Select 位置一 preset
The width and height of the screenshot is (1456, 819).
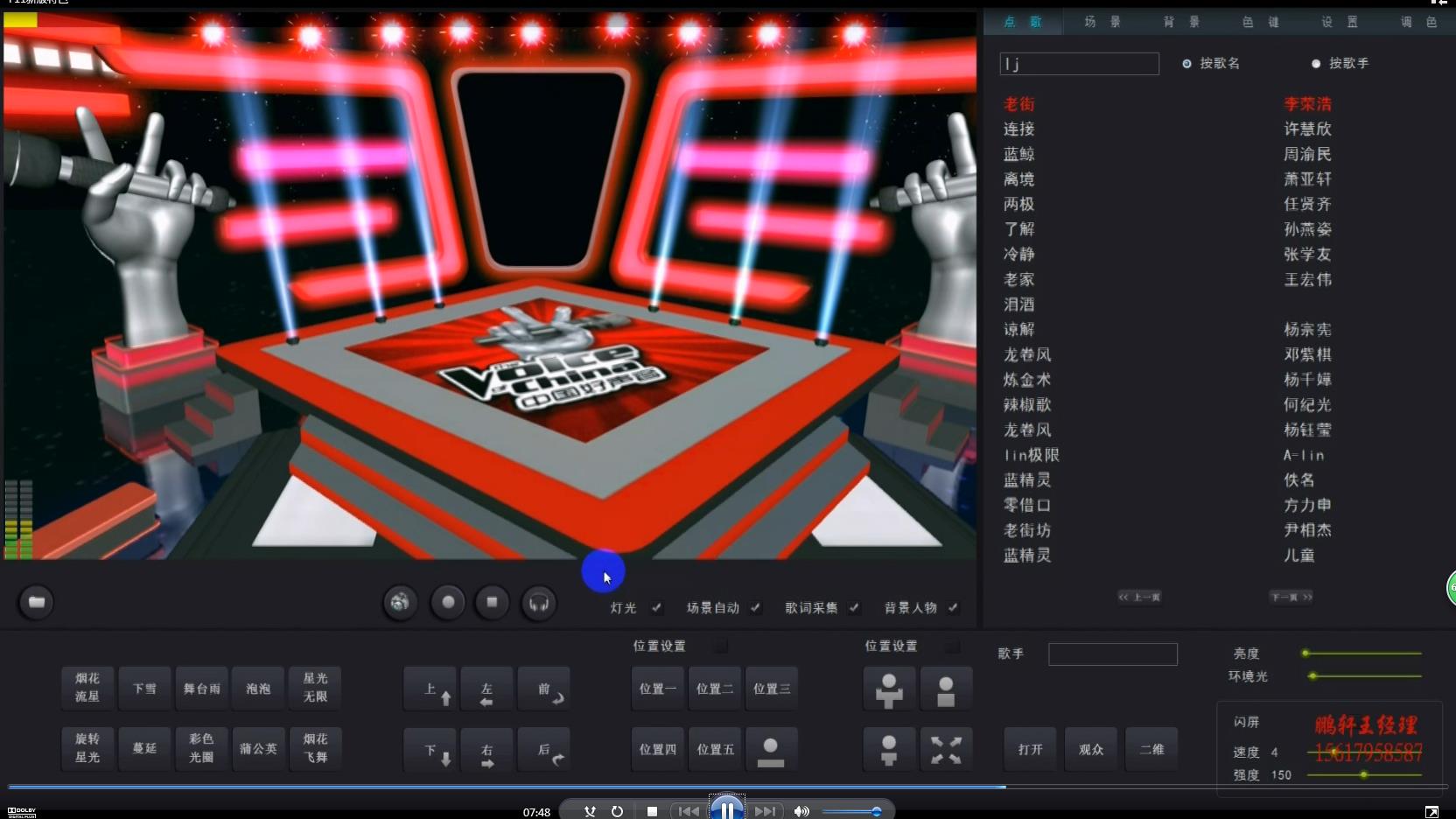point(657,689)
